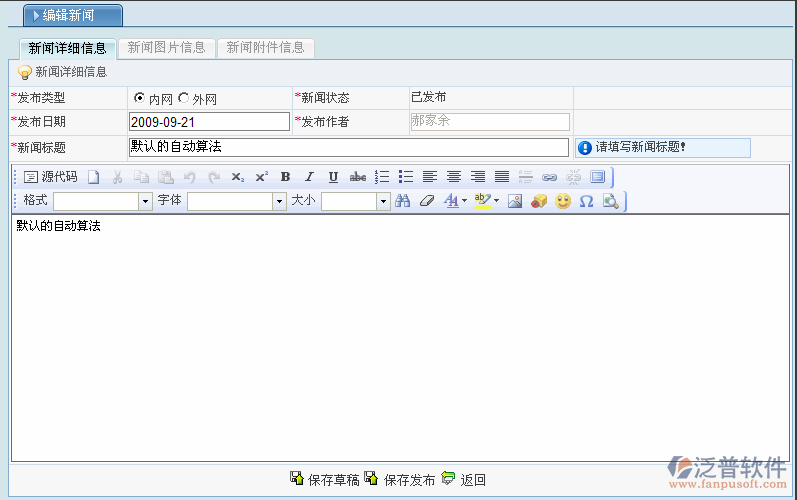Insert a numbered list

(x=382, y=177)
